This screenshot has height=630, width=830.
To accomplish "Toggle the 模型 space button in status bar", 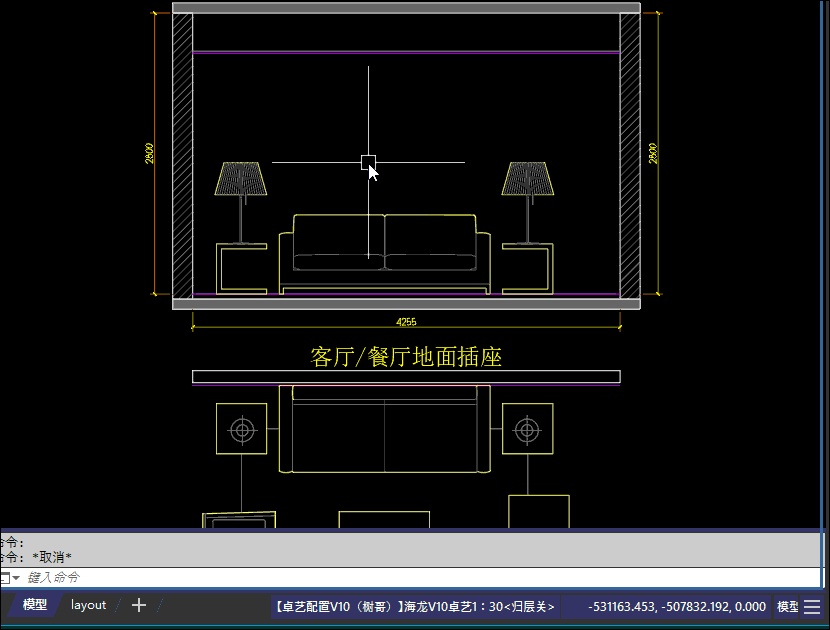I will [787, 607].
